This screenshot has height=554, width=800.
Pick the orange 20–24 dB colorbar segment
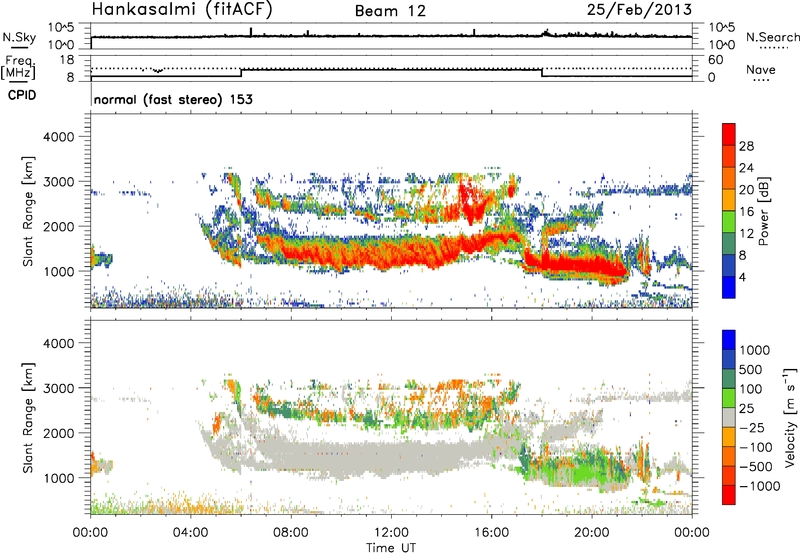pyautogui.click(x=729, y=178)
